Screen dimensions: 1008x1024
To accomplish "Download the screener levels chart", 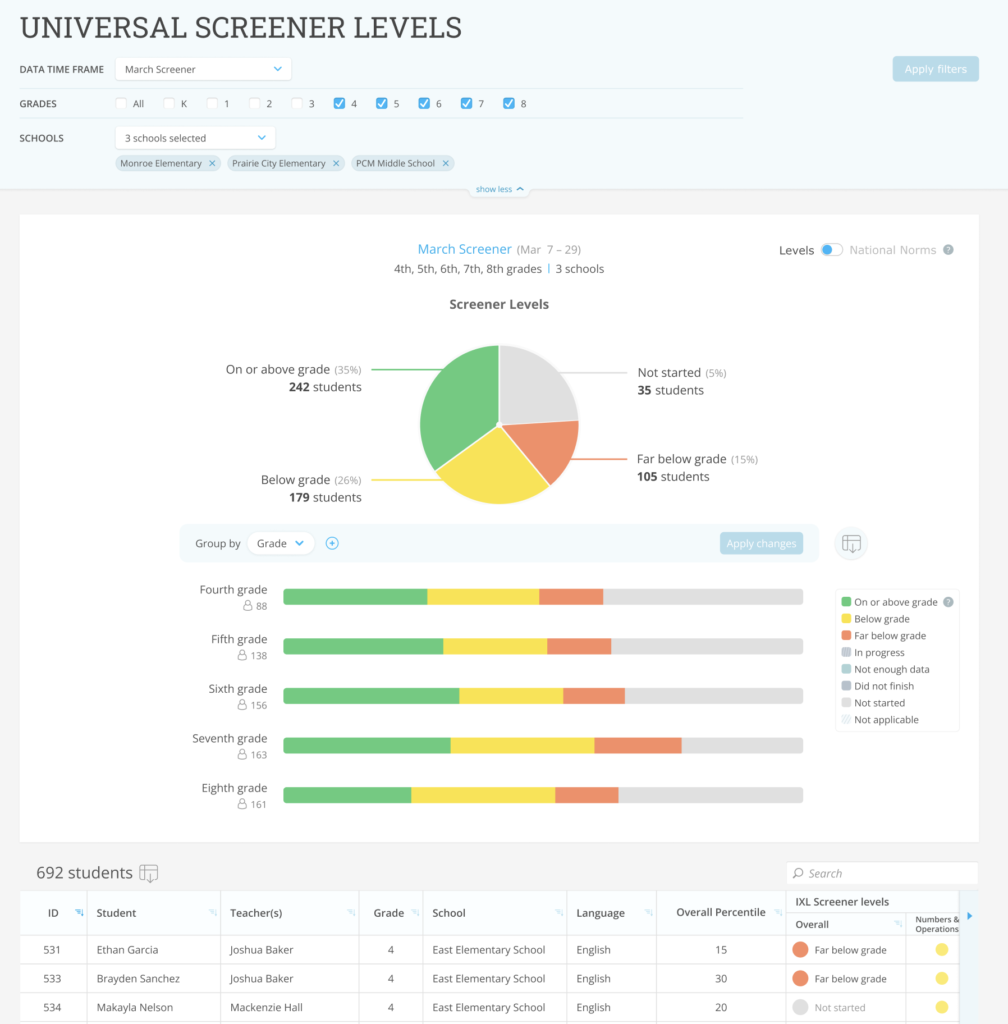I will [x=850, y=543].
